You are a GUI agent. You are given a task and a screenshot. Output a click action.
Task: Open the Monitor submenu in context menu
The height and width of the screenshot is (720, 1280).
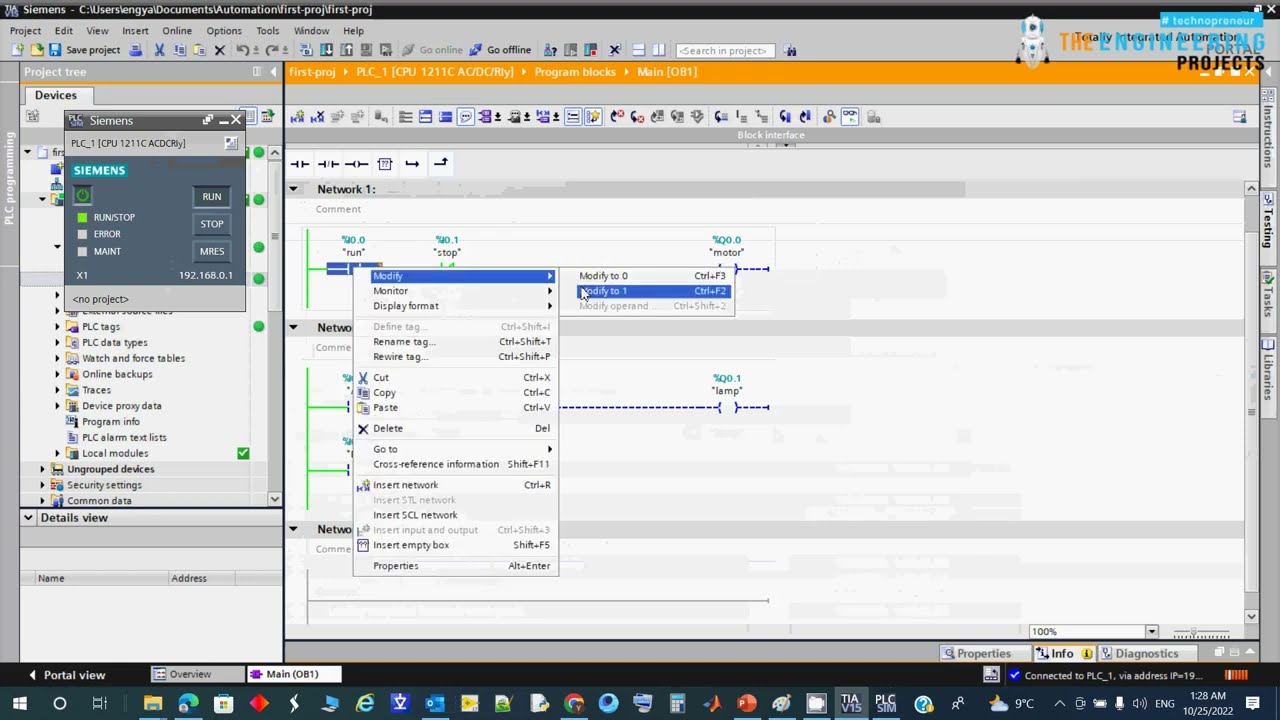pos(455,291)
